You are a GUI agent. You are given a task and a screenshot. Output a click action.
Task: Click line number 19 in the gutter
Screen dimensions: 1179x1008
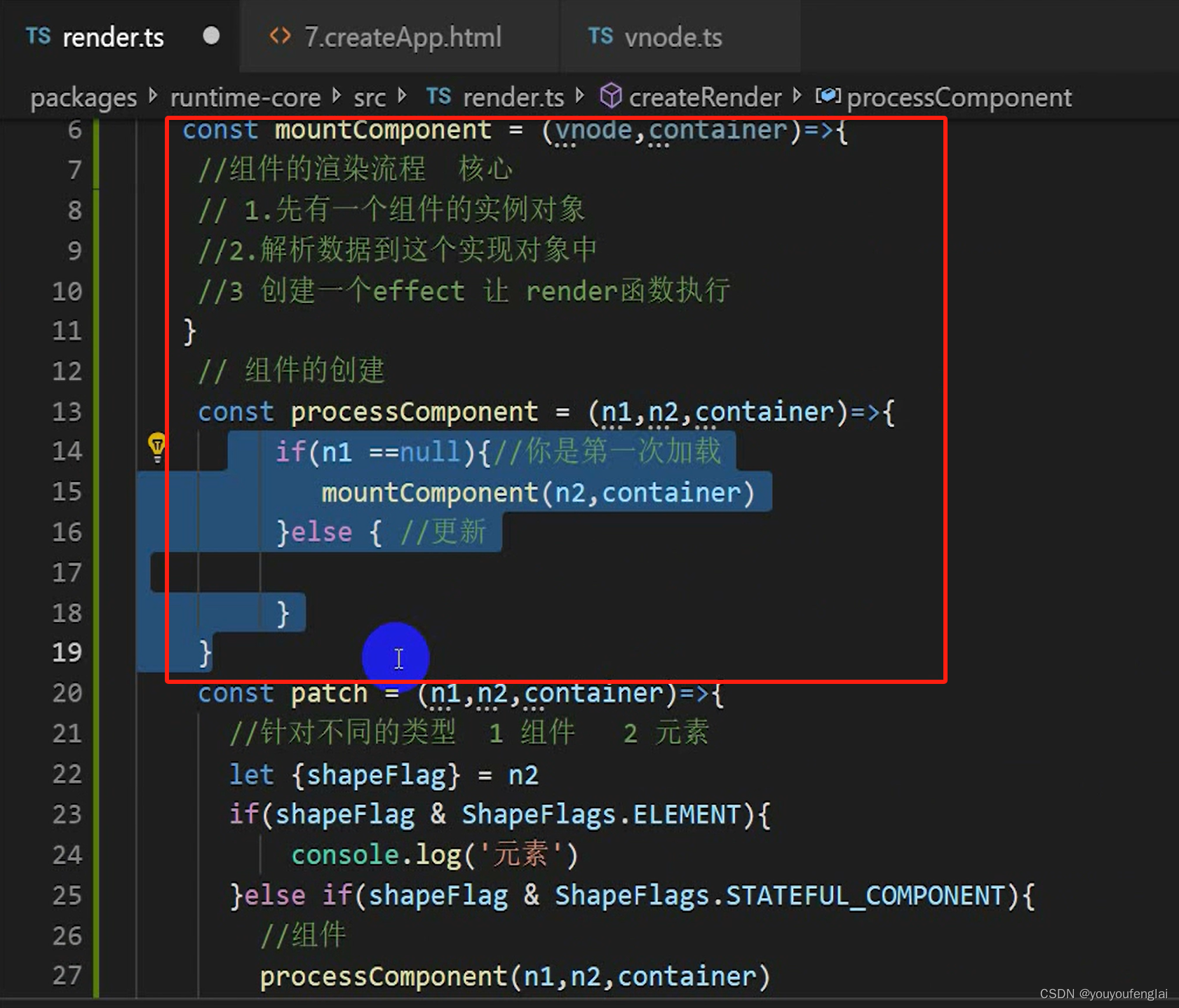pos(67,652)
